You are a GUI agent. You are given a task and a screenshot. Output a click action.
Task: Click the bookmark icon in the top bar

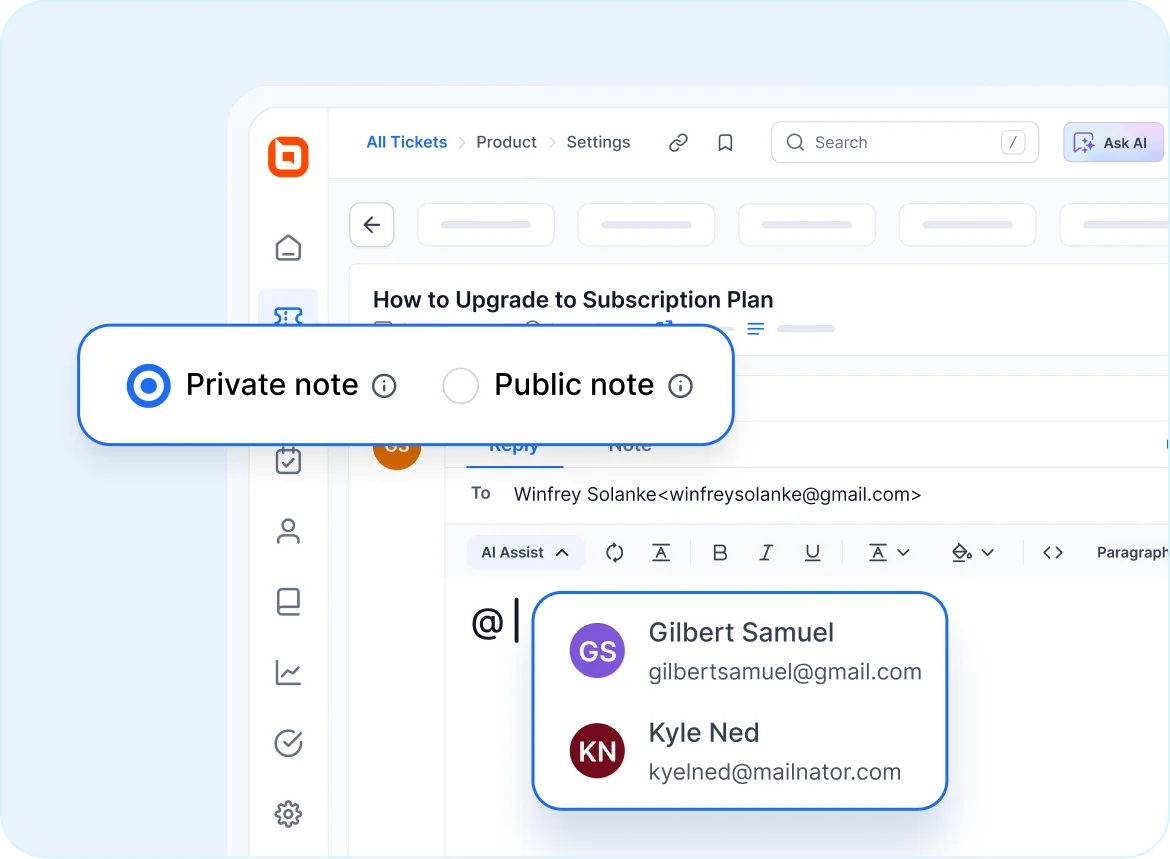[x=725, y=142]
